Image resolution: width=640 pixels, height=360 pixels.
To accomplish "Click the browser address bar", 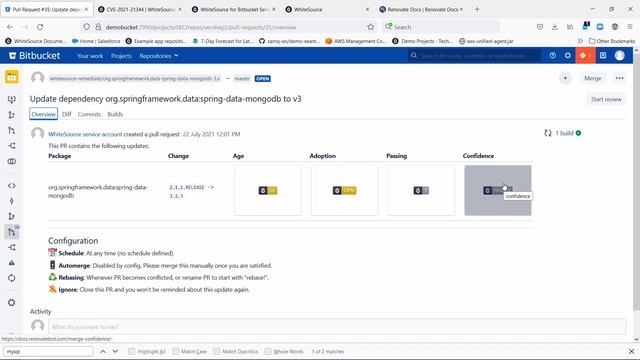I will pos(229,27).
